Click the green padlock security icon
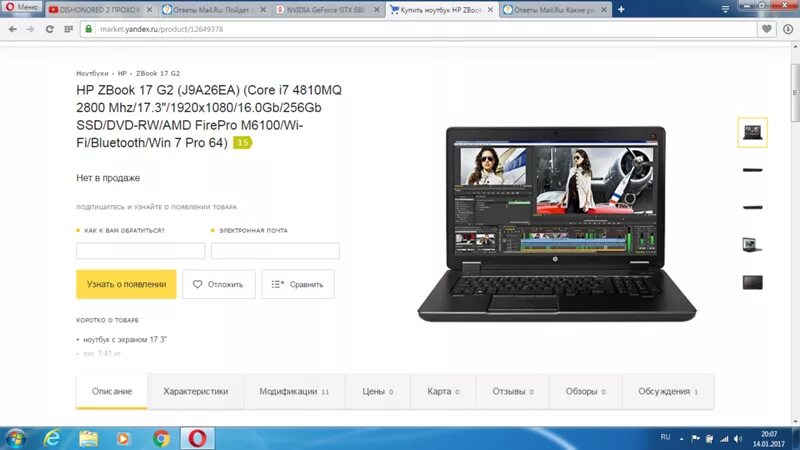 click(x=89, y=29)
